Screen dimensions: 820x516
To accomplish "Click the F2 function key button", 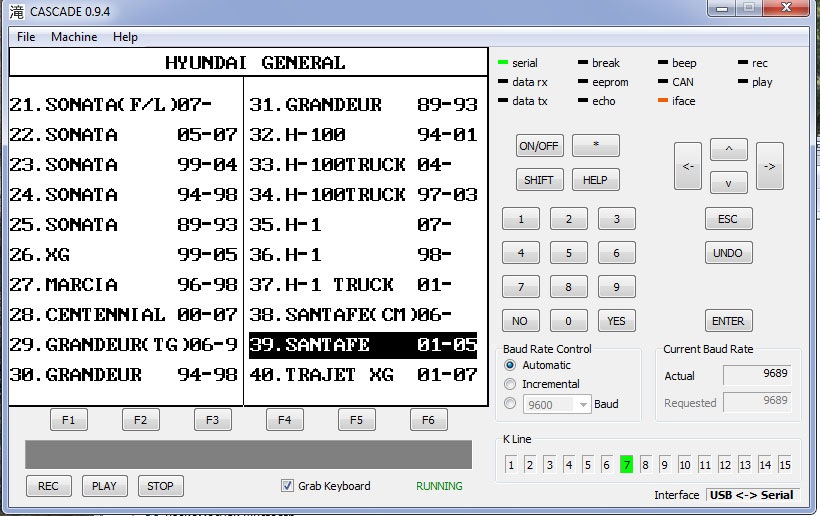I will pos(141,420).
